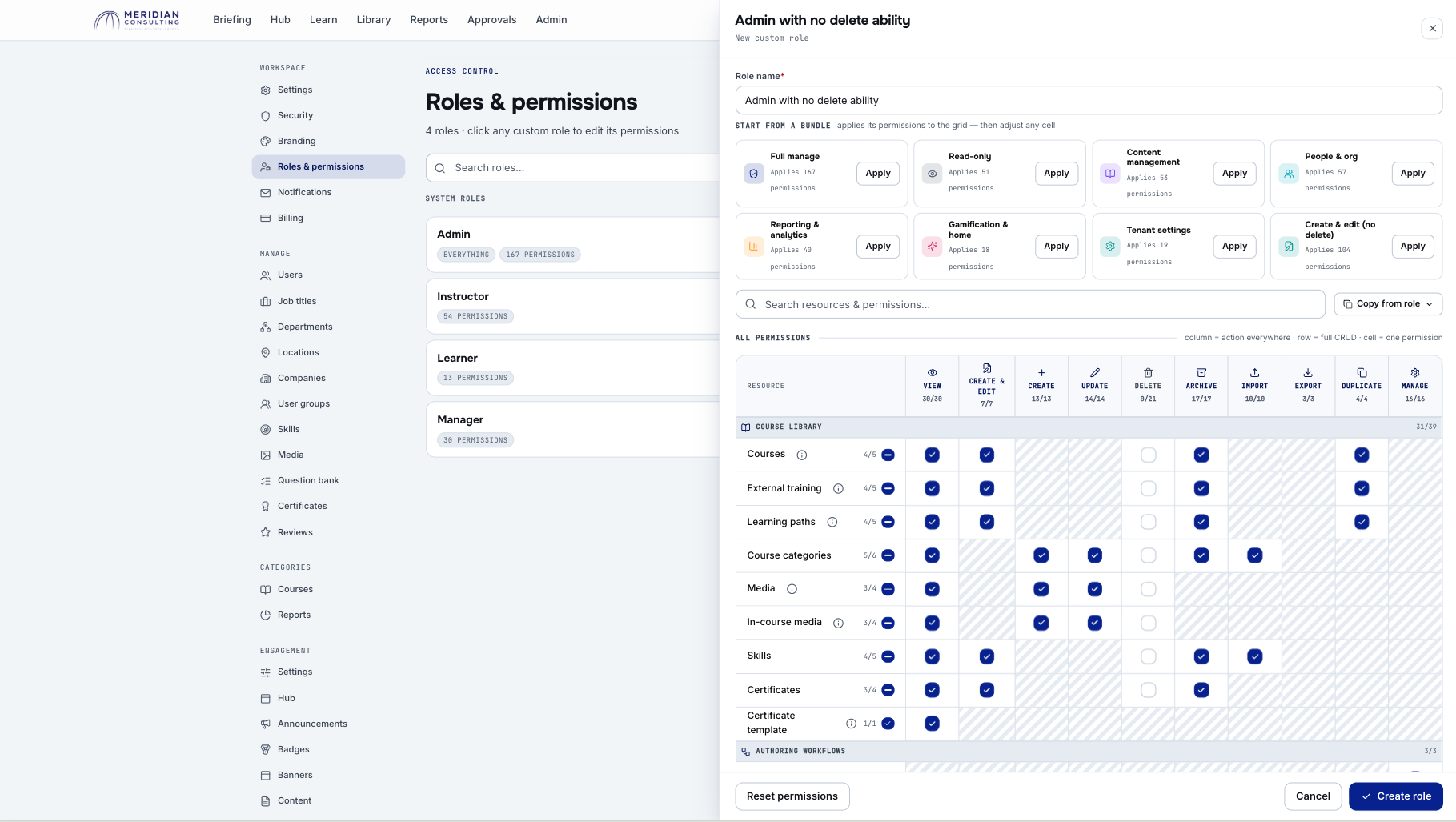Click the Read-only bundle eye icon
The image size is (1456, 822).
933,174
